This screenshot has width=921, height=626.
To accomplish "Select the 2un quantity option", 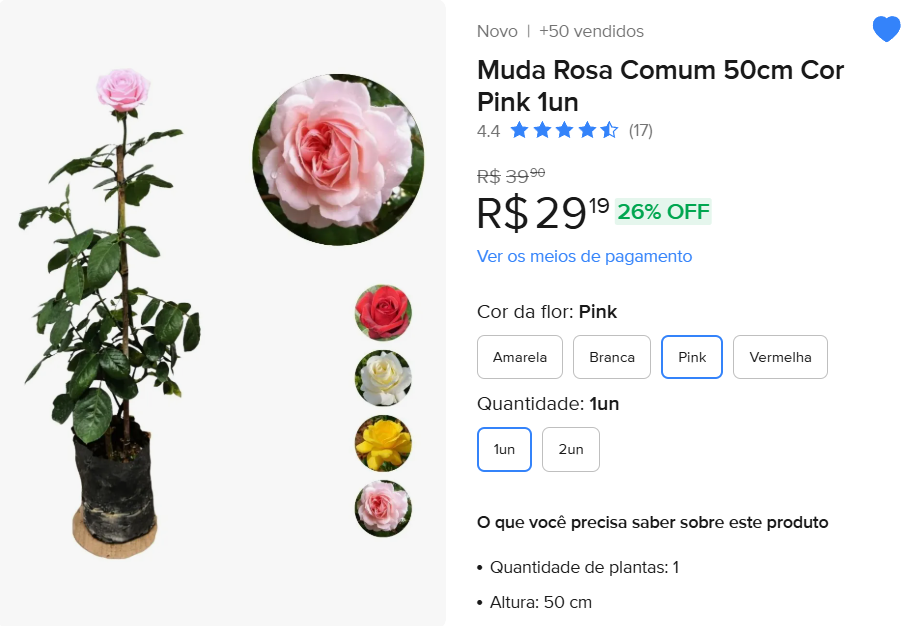I will [571, 449].
